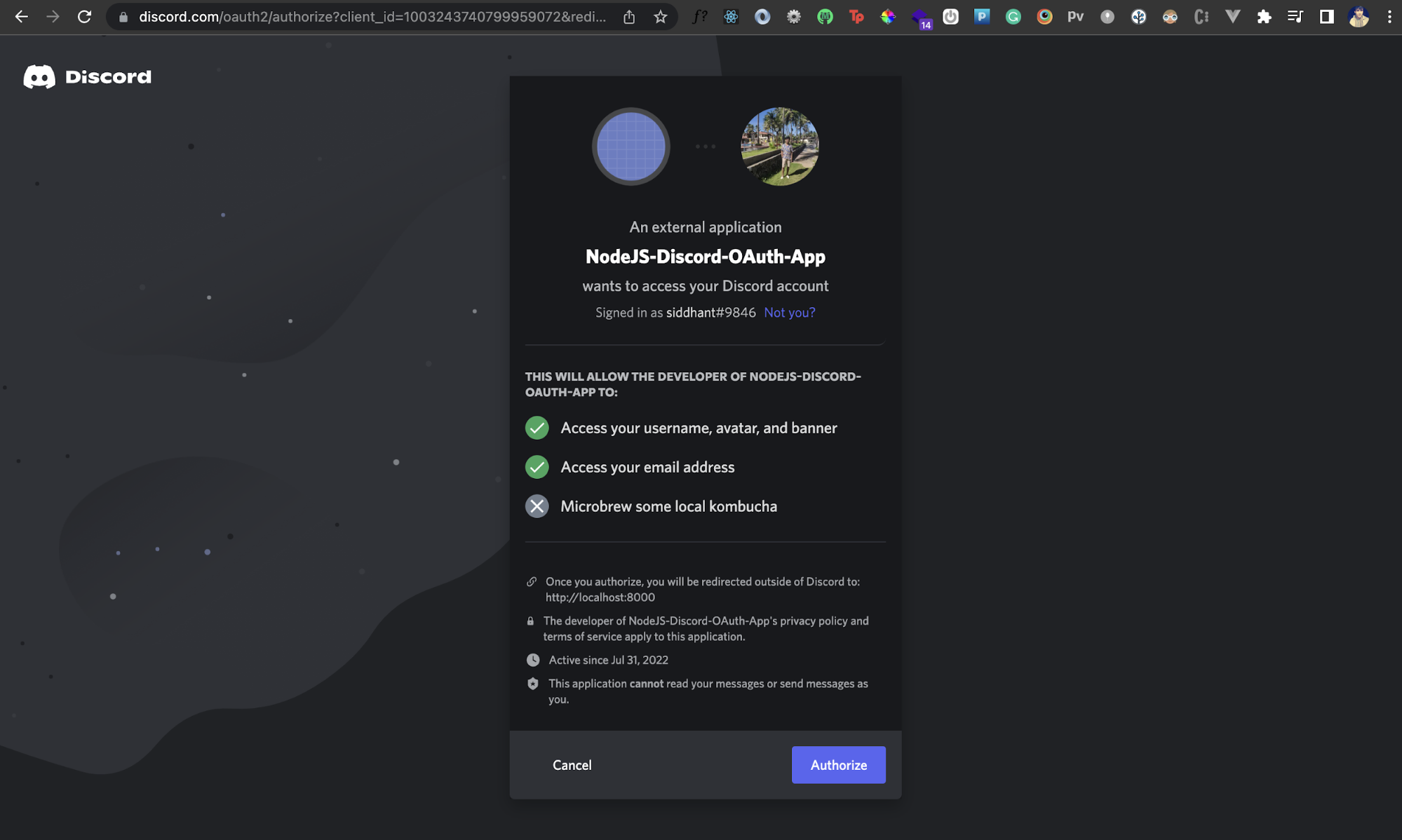Click the address bar URL field

[372, 17]
